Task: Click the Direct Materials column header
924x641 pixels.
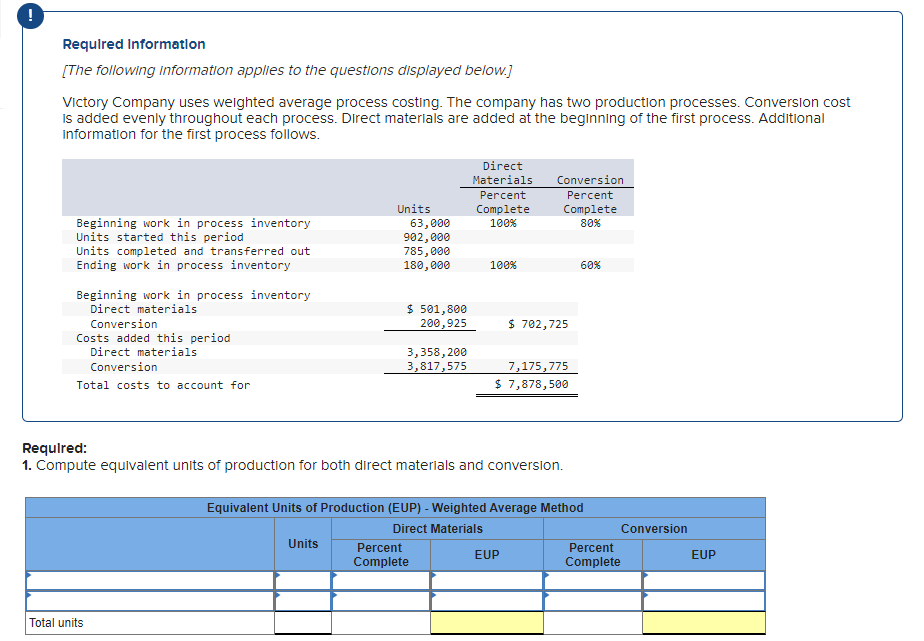Action: click(x=437, y=528)
